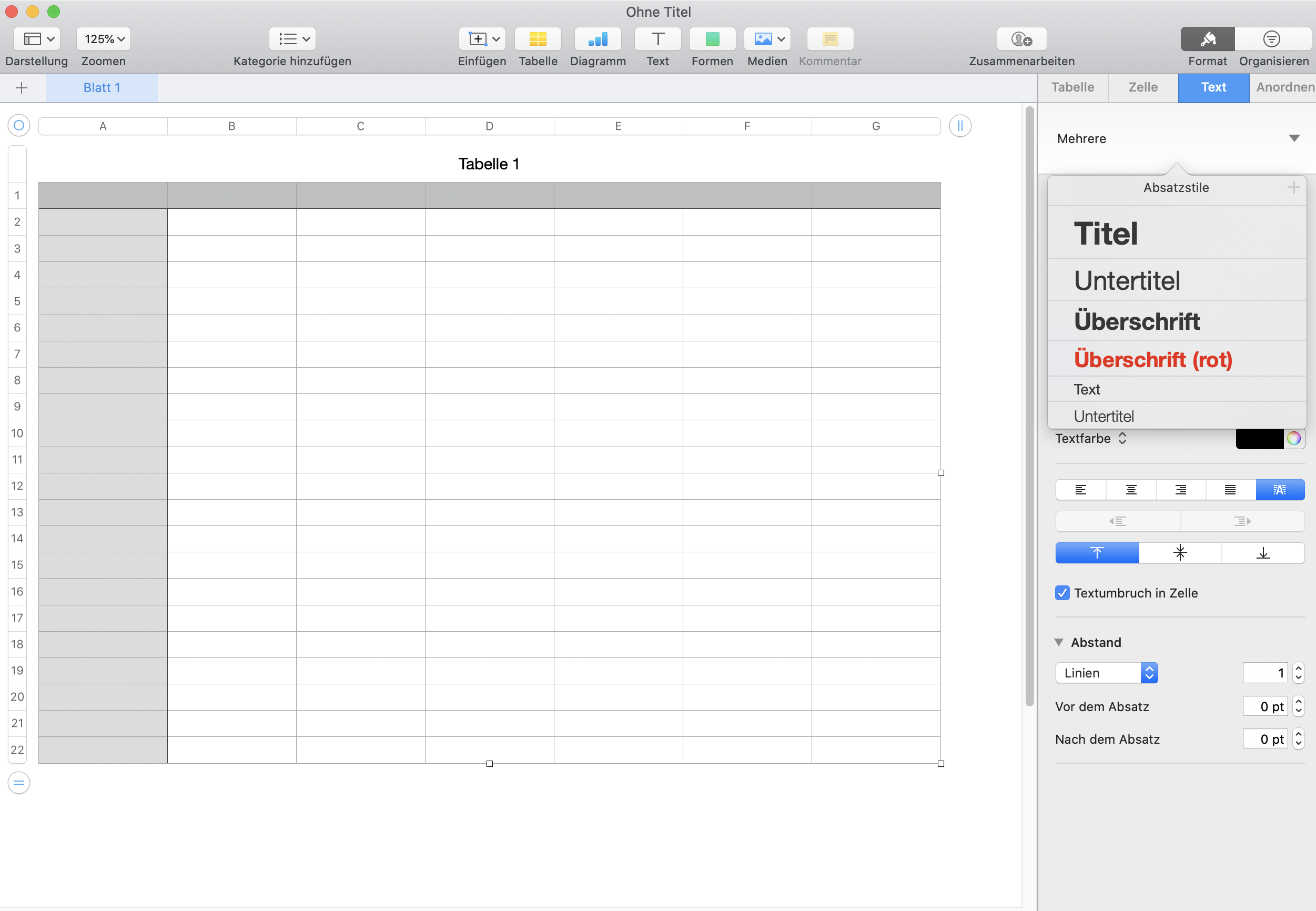Screen dimensions: 1316x911
Task: Open the Organisieren panel icon
Action: 1271,39
